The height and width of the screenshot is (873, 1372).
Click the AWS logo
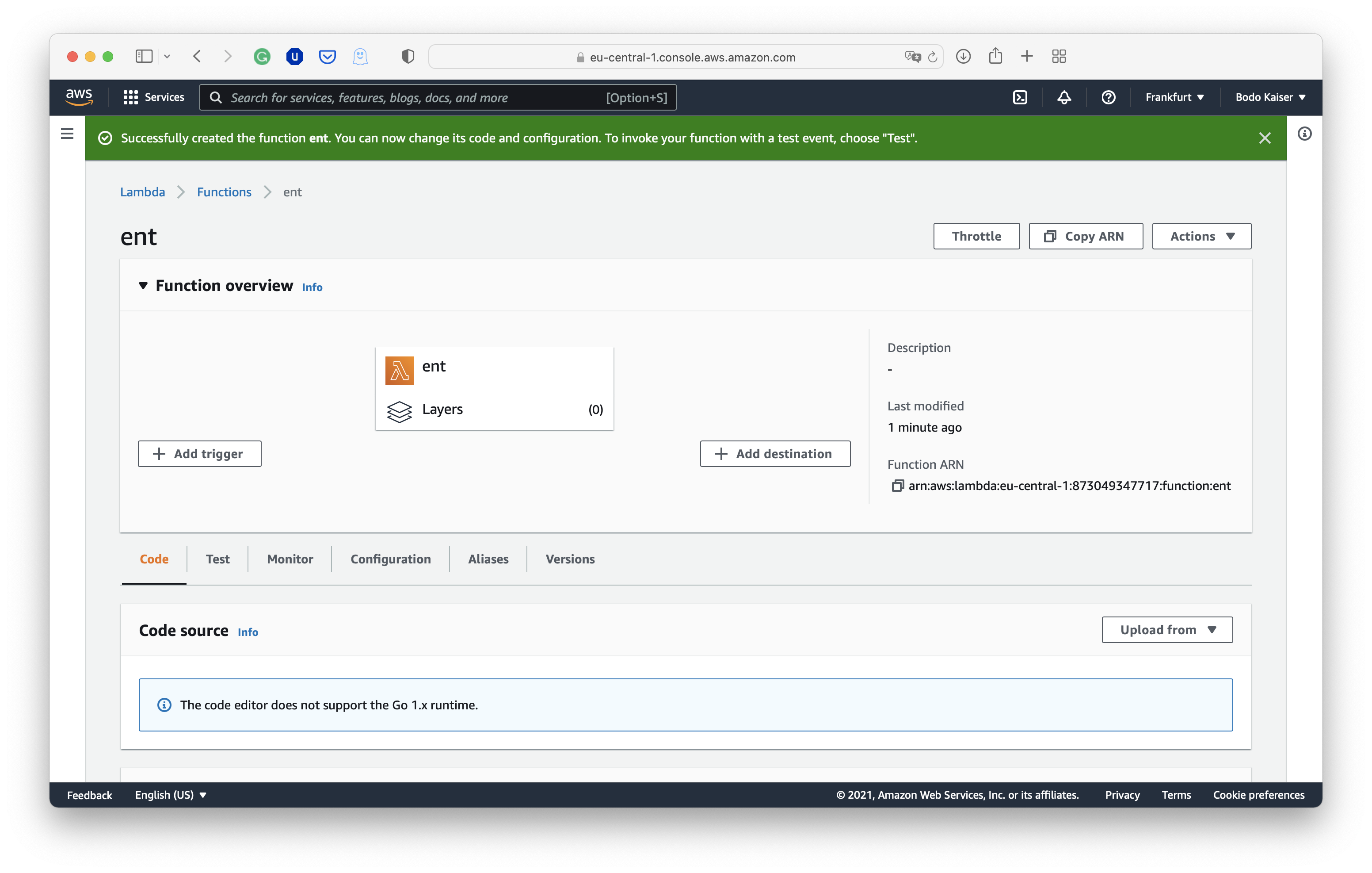[79, 96]
